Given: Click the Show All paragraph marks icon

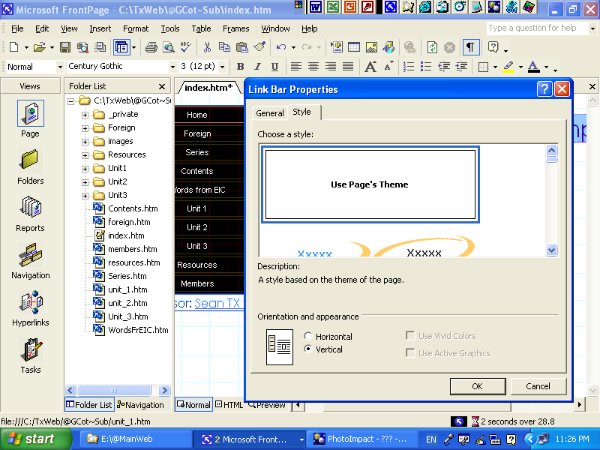Looking at the screenshot, I should pyautogui.click(x=469, y=47).
